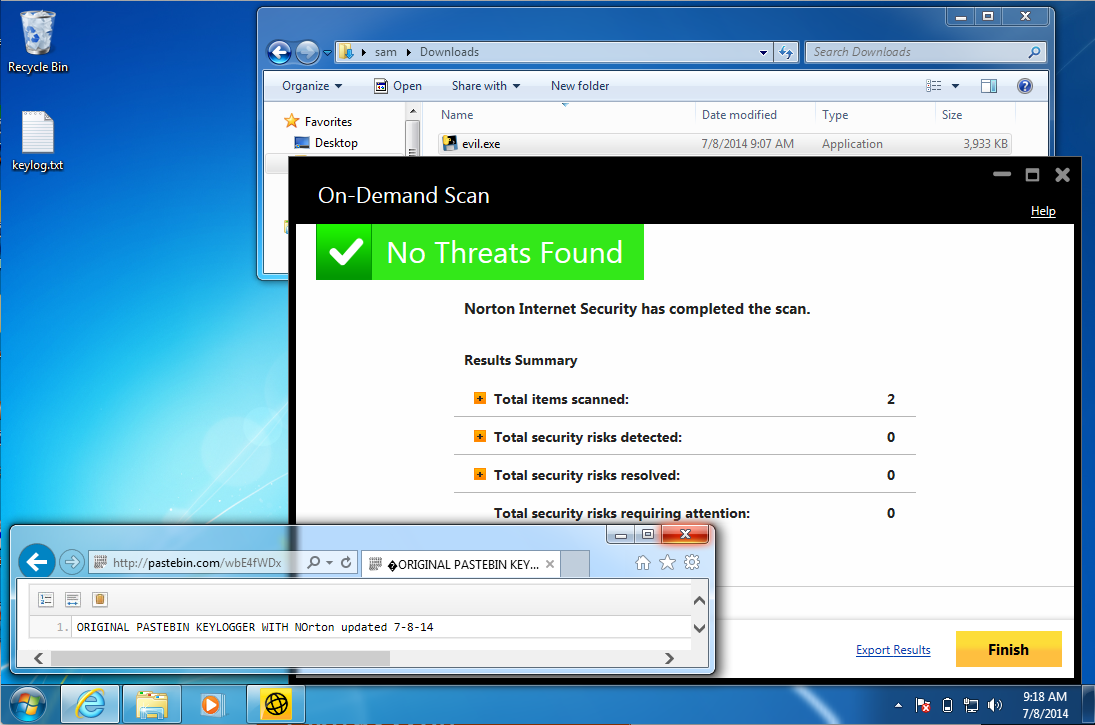Click the first pastebin toolbar list icon
Viewport: 1095px width, 725px height.
pyautogui.click(x=46, y=599)
